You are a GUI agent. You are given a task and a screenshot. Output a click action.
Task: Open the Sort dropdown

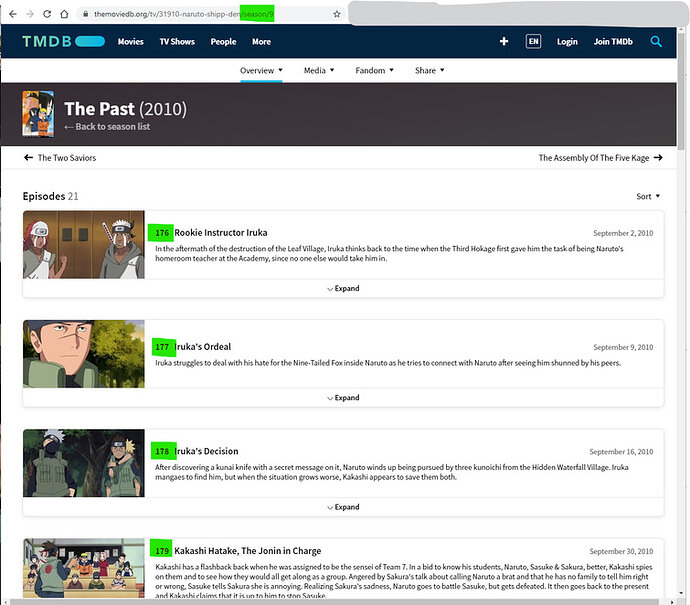(648, 196)
